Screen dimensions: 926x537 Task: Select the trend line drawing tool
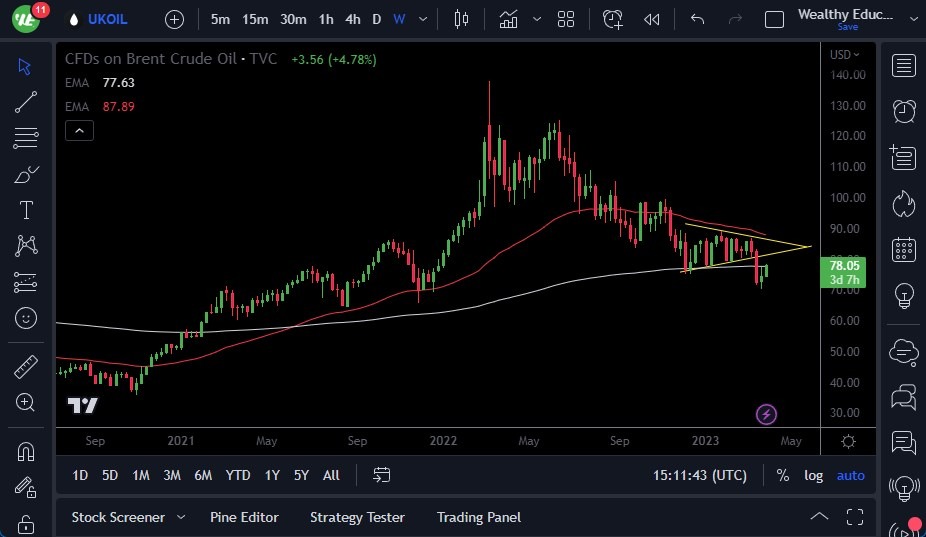(26, 101)
